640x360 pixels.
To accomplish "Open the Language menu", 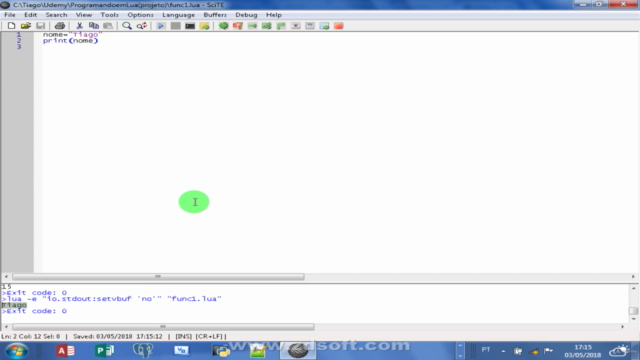I will tap(178, 15).
